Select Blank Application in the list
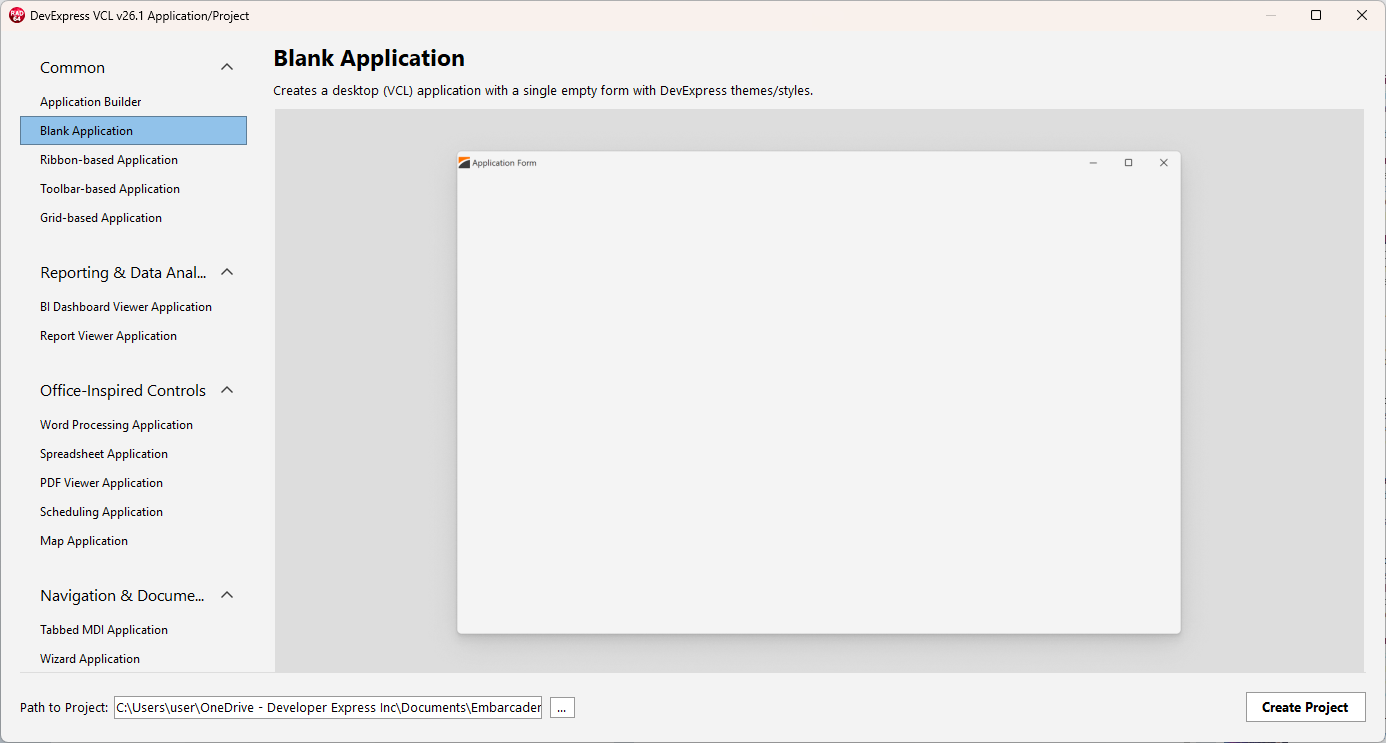 click(133, 131)
